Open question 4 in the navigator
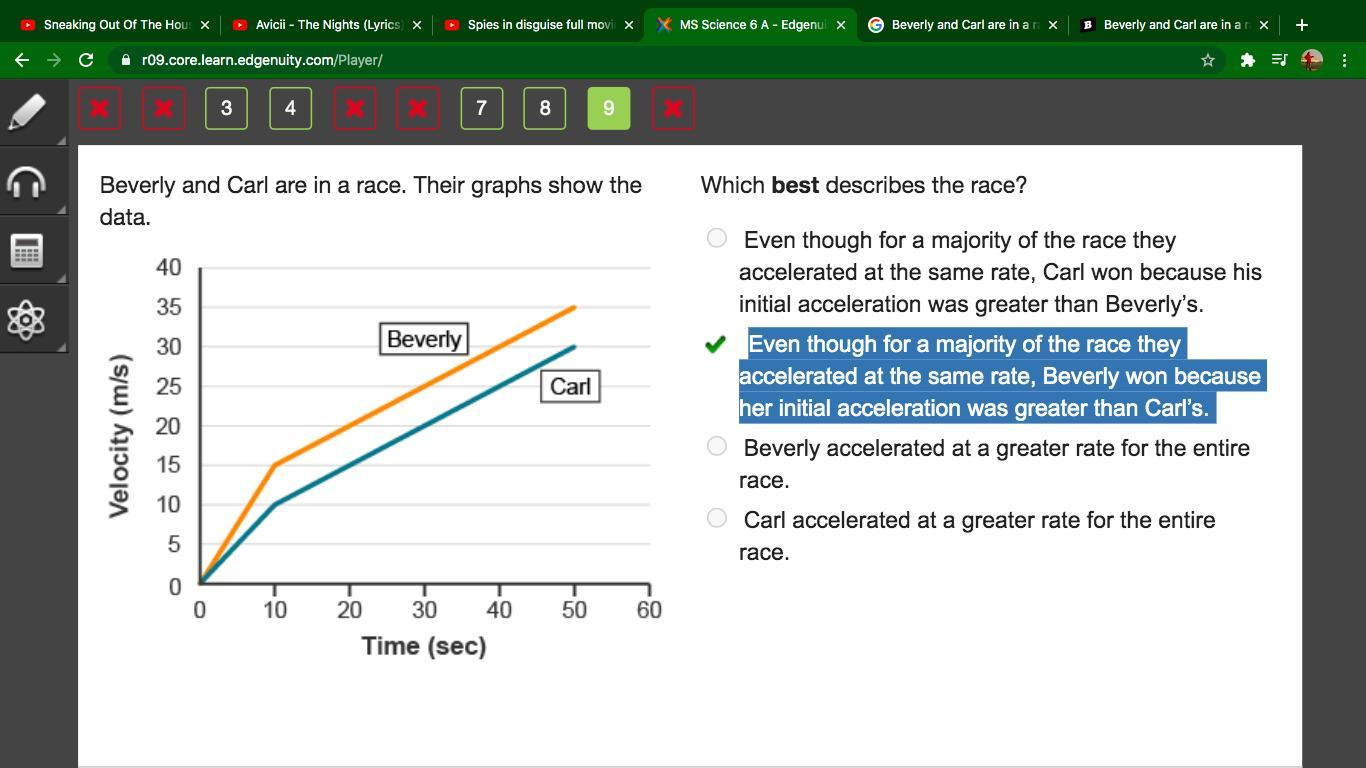This screenshot has height=768, width=1366. point(290,108)
